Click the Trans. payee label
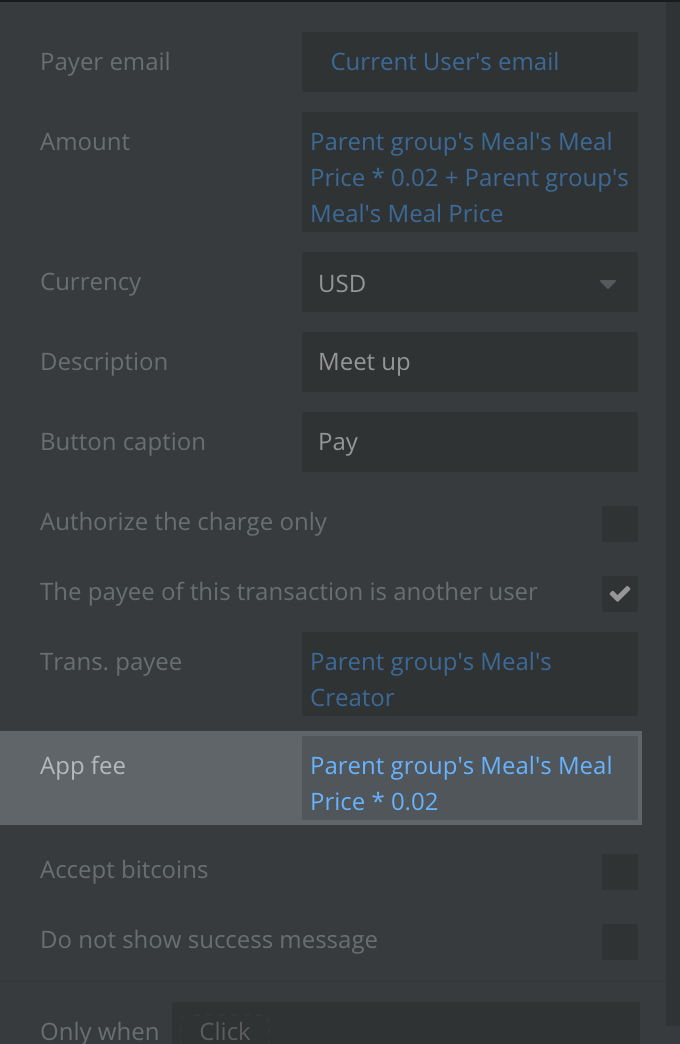 [x=111, y=662]
